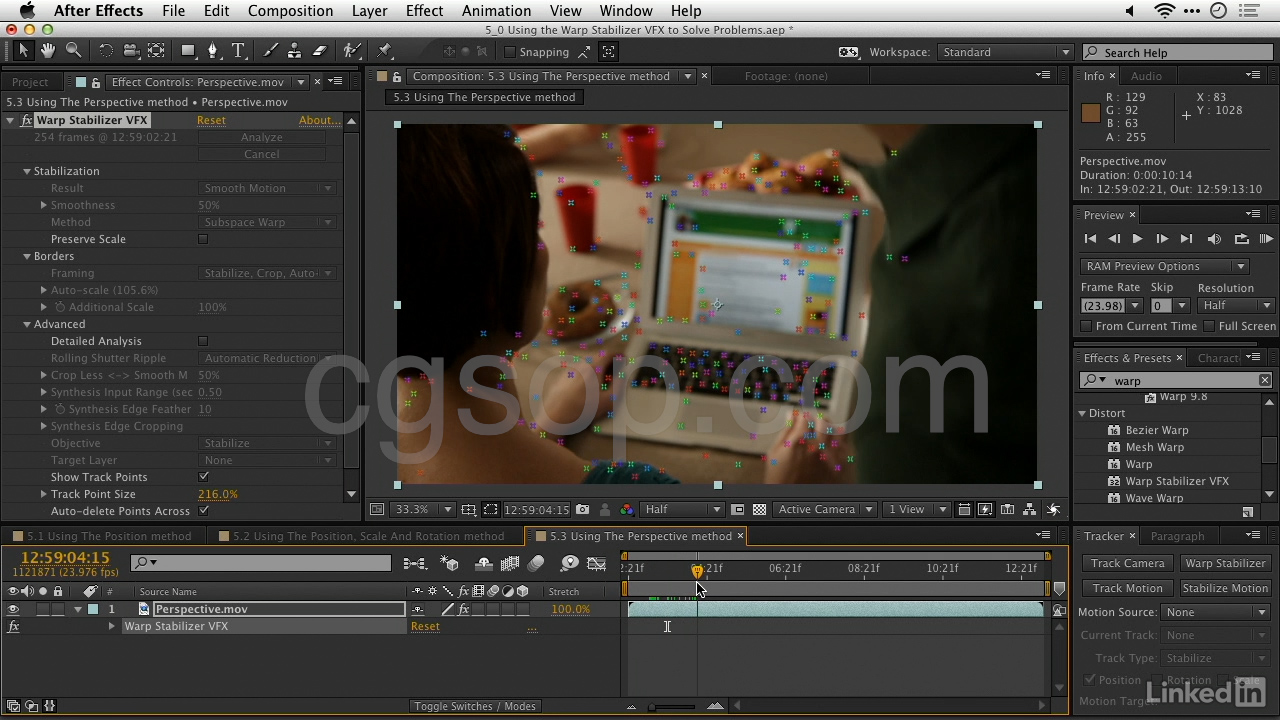
Task: Toggle the Warp Stabilizer VFX fx switch
Action: point(13,626)
